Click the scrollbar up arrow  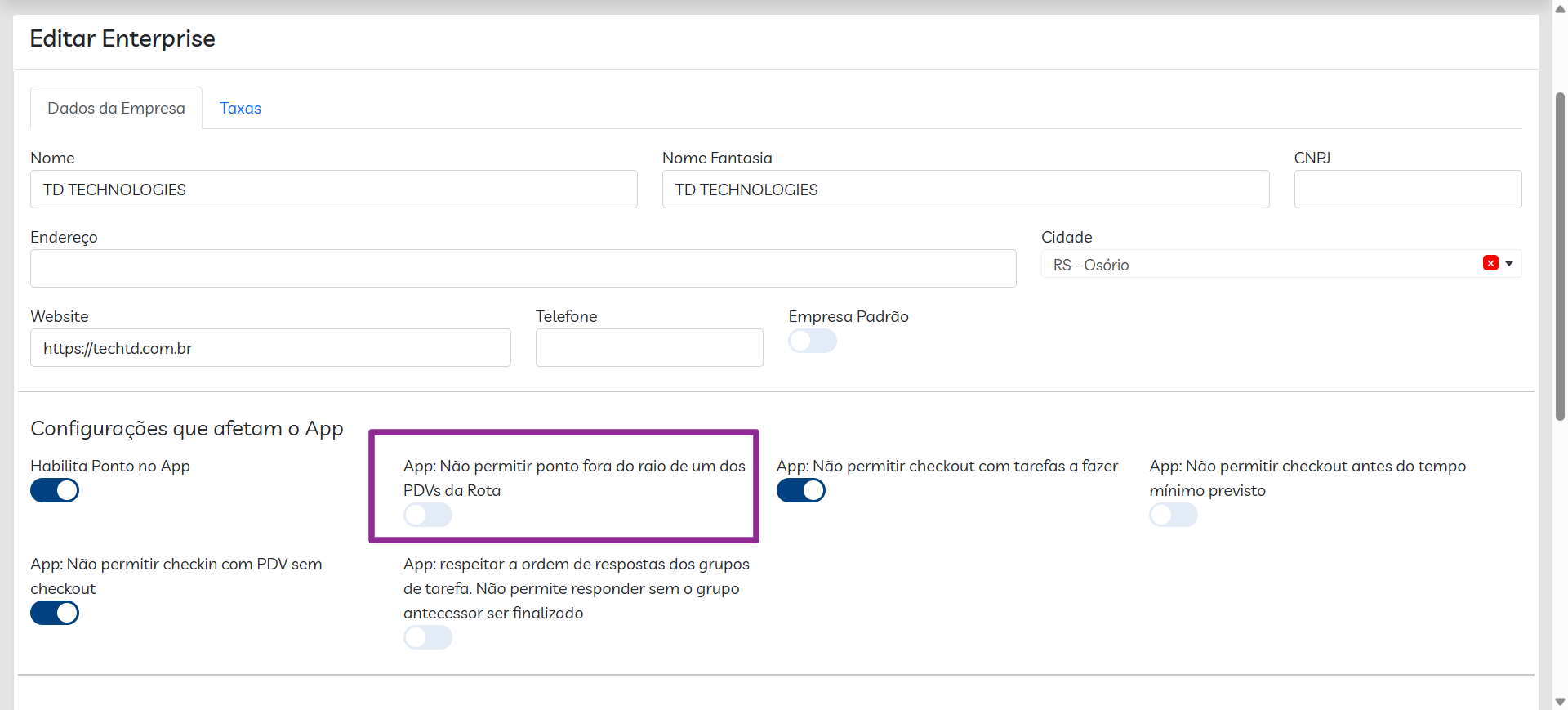click(x=1560, y=9)
